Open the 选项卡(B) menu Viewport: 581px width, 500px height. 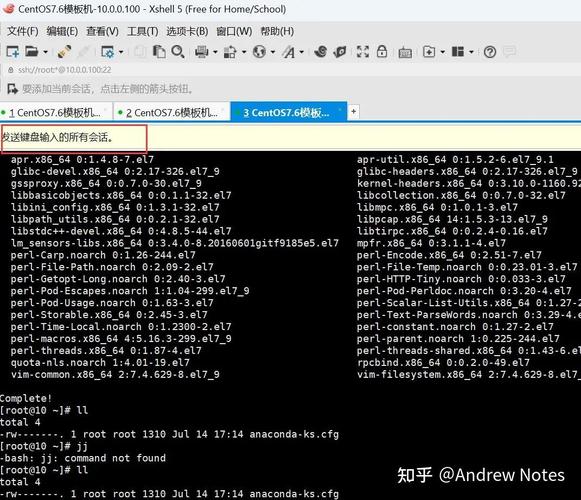[x=187, y=32]
